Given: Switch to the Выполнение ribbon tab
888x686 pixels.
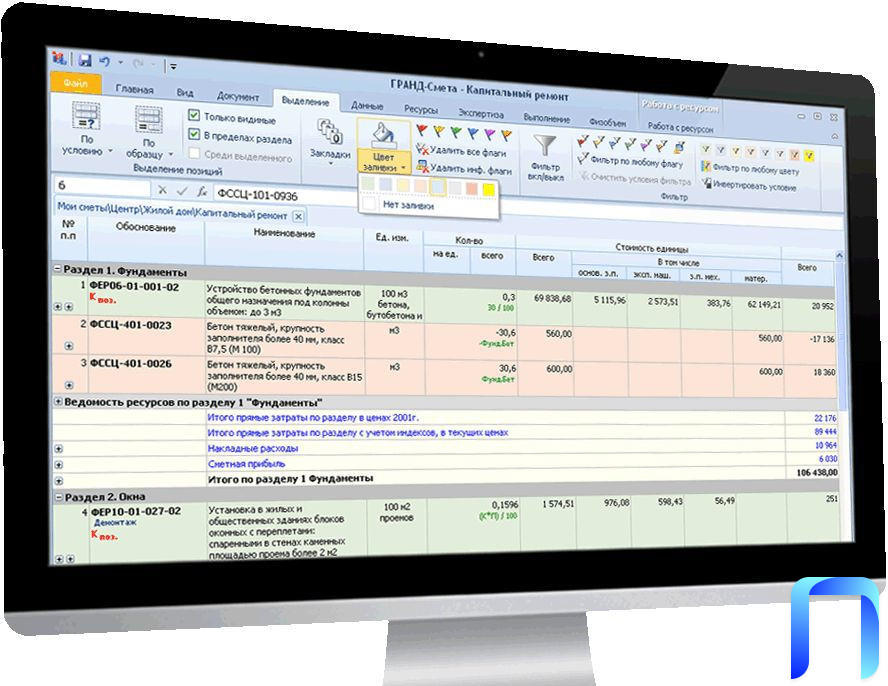Looking at the screenshot, I should (x=547, y=118).
